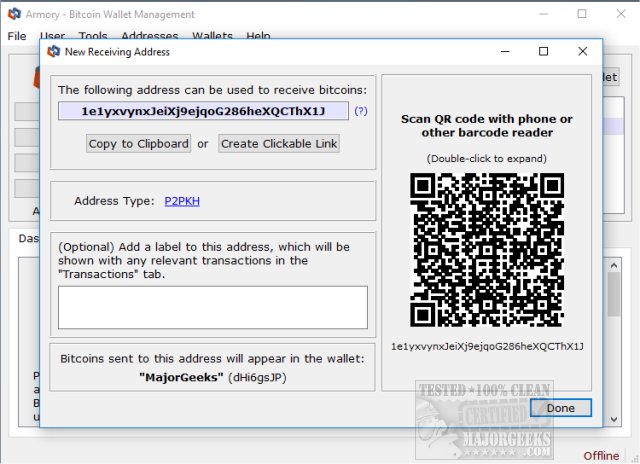
Task: Click the scrollbar thumb in the main window
Action: pos(614,294)
